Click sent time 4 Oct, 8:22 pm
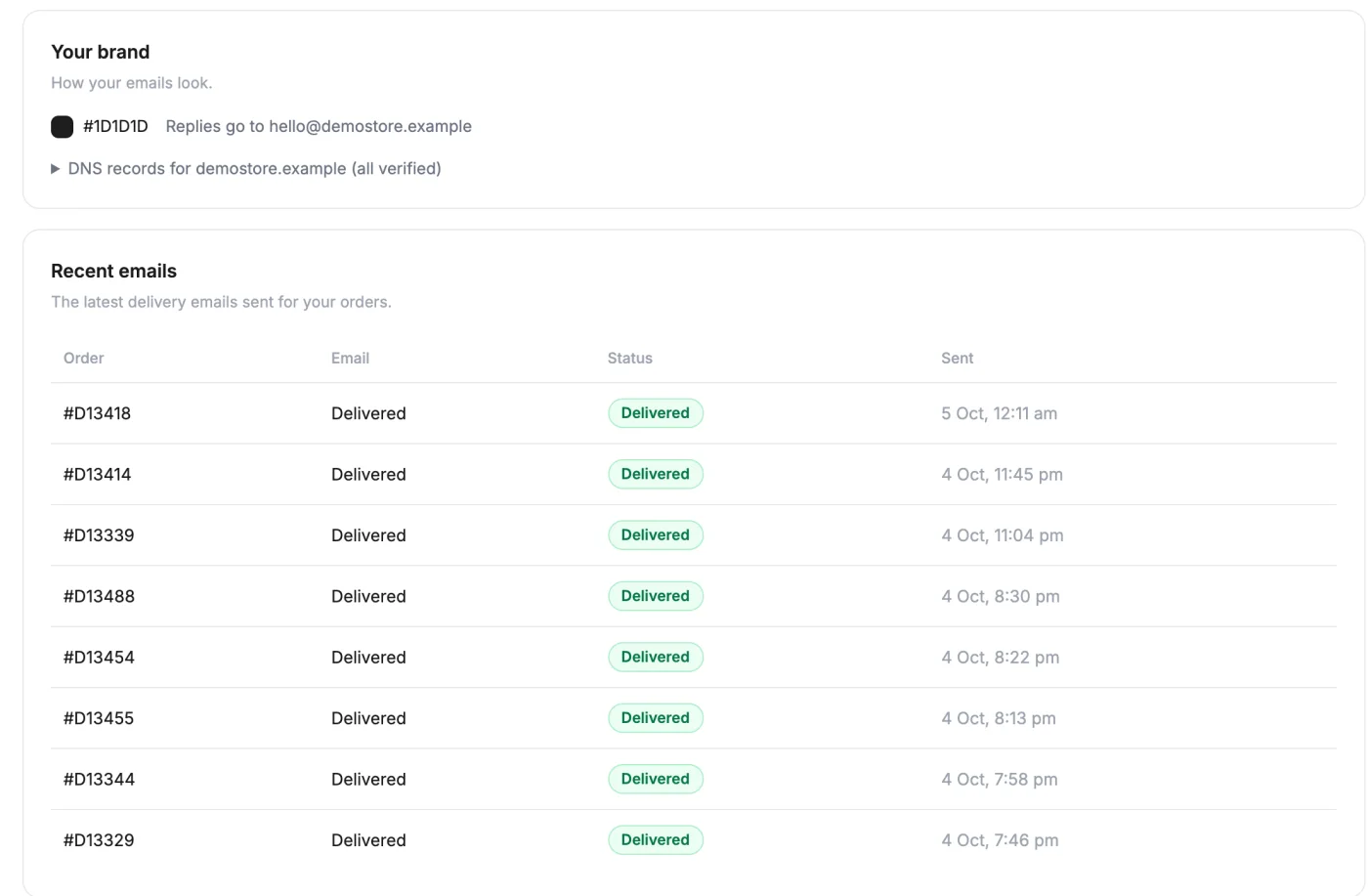This screenshot has width=1368, height=896. [x=1000, y=658]
